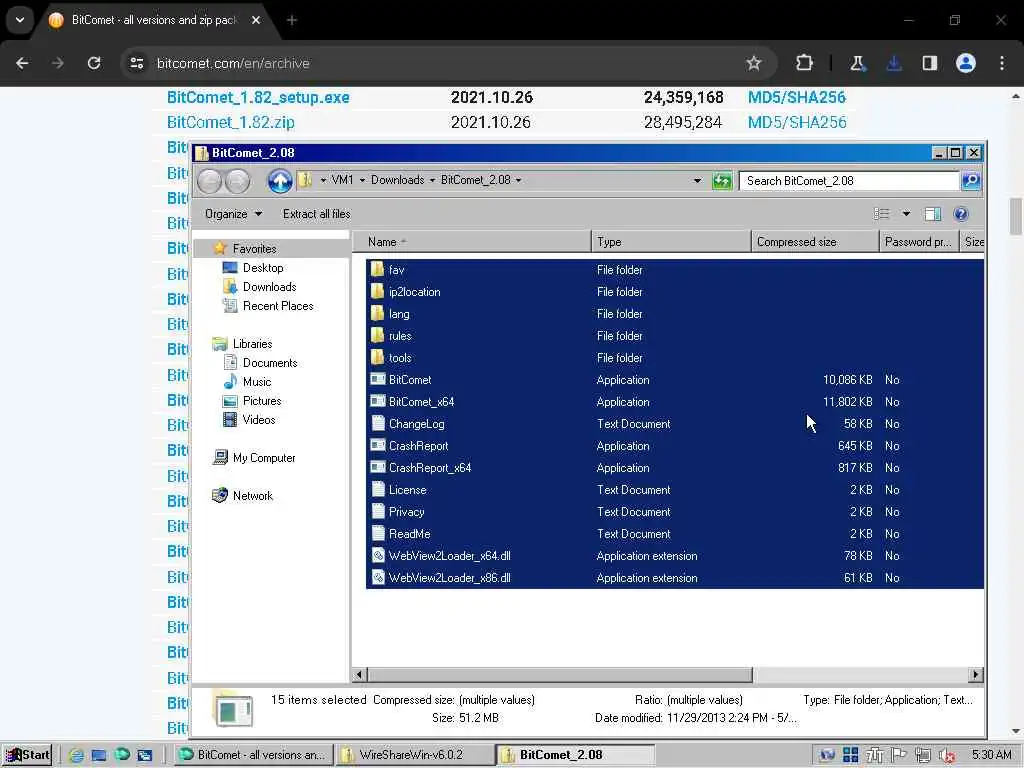Open Chrome side panel icon
The image size is (1024, 768).
point(930,63)
